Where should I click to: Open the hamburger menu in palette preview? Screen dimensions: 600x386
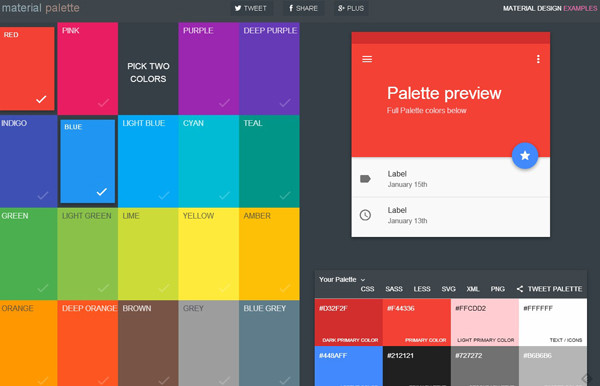click(x=367, y=59)
